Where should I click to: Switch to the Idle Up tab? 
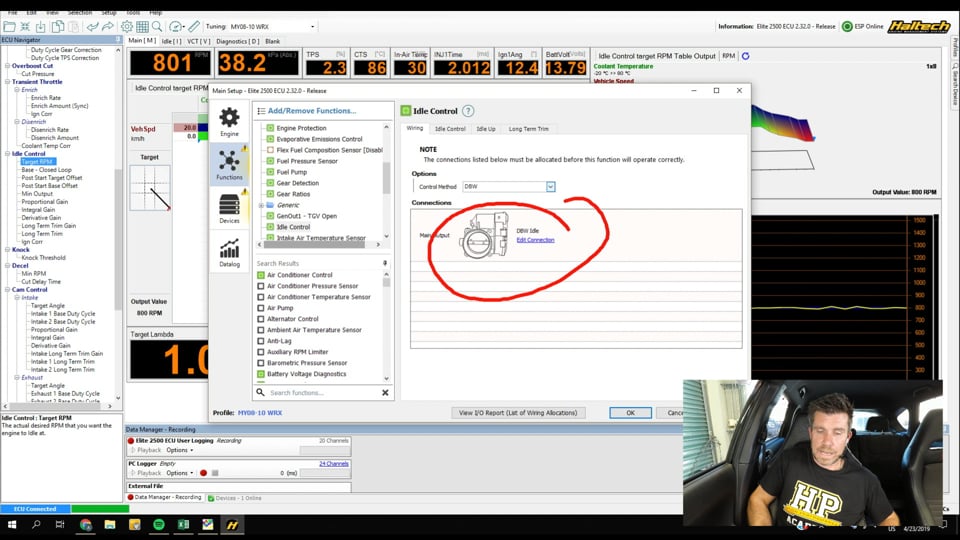[486, 129]
